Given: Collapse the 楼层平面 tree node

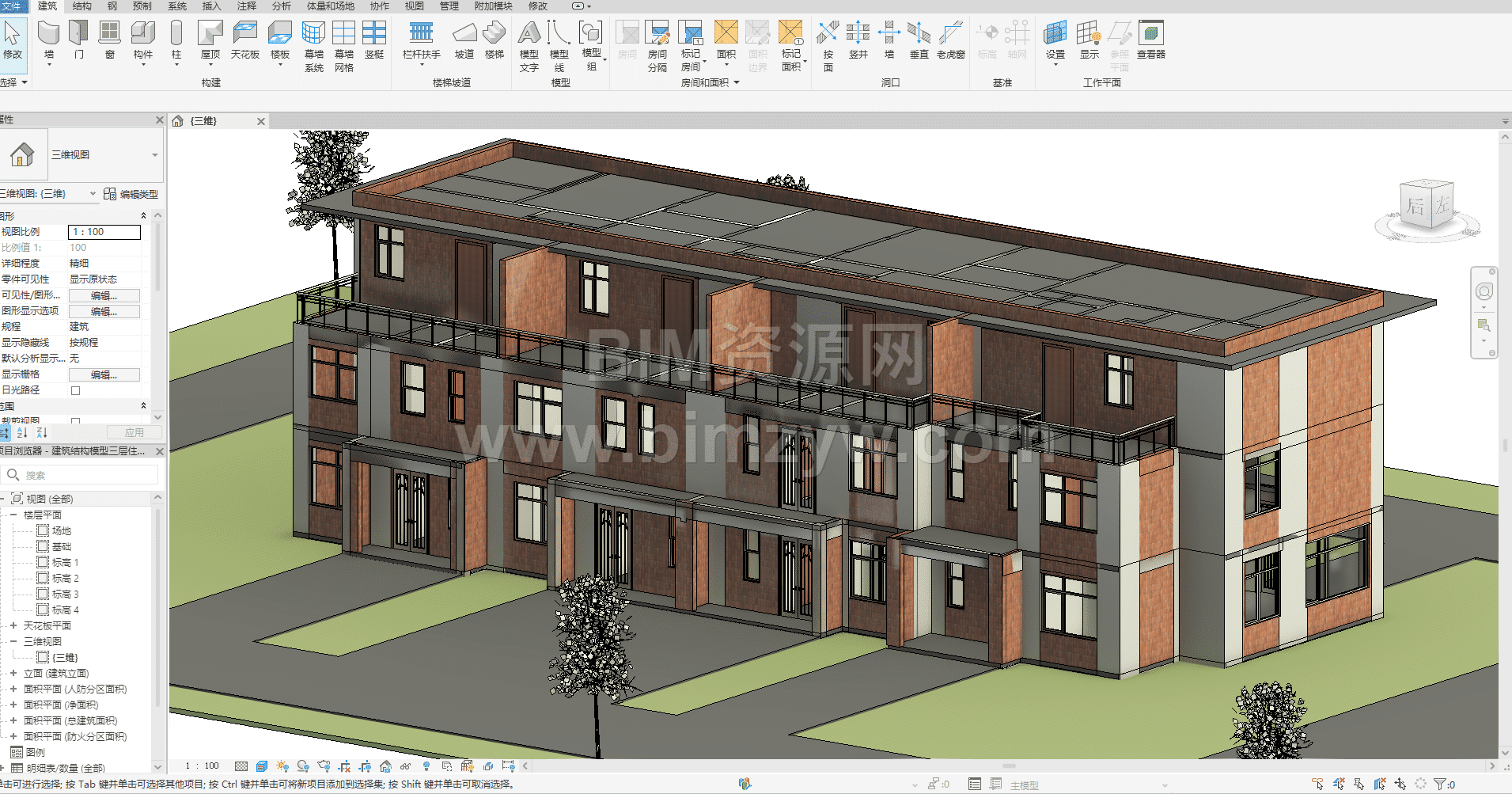Looking at the screenshot, I should (13, 515).
